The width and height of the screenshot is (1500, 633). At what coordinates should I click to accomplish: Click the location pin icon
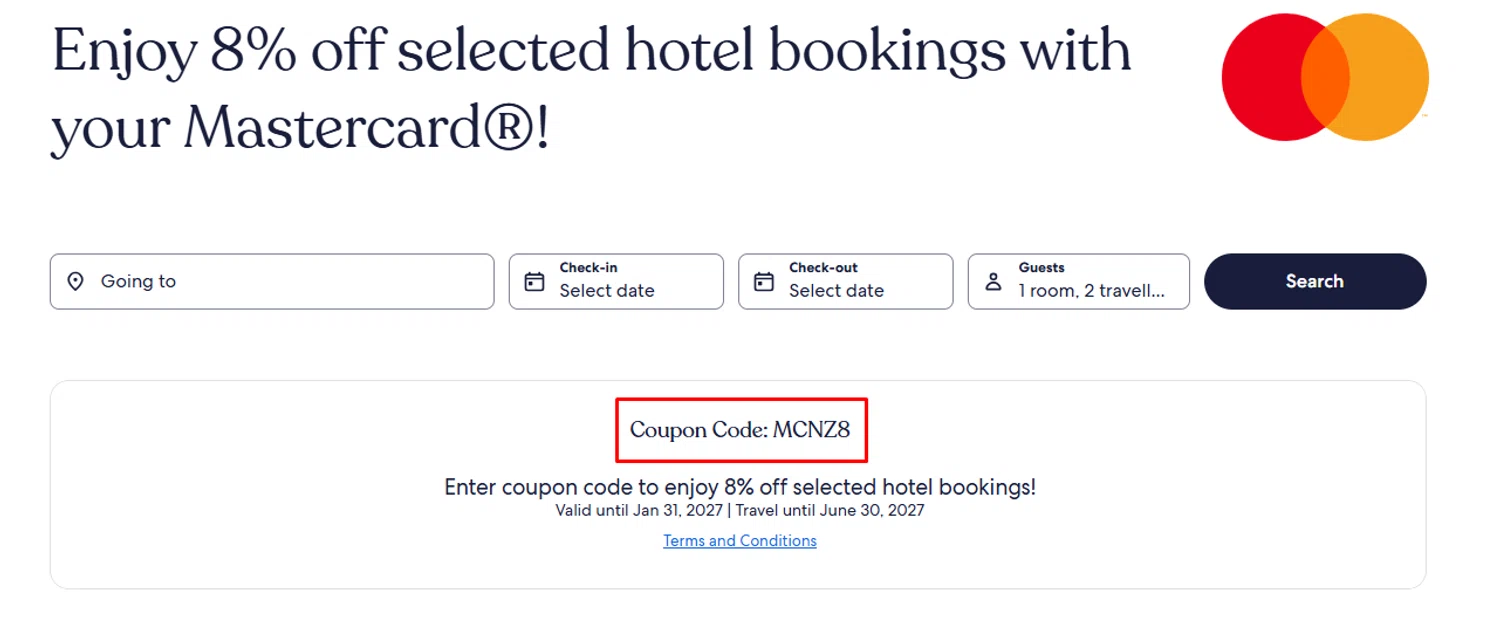click(75, 282)
